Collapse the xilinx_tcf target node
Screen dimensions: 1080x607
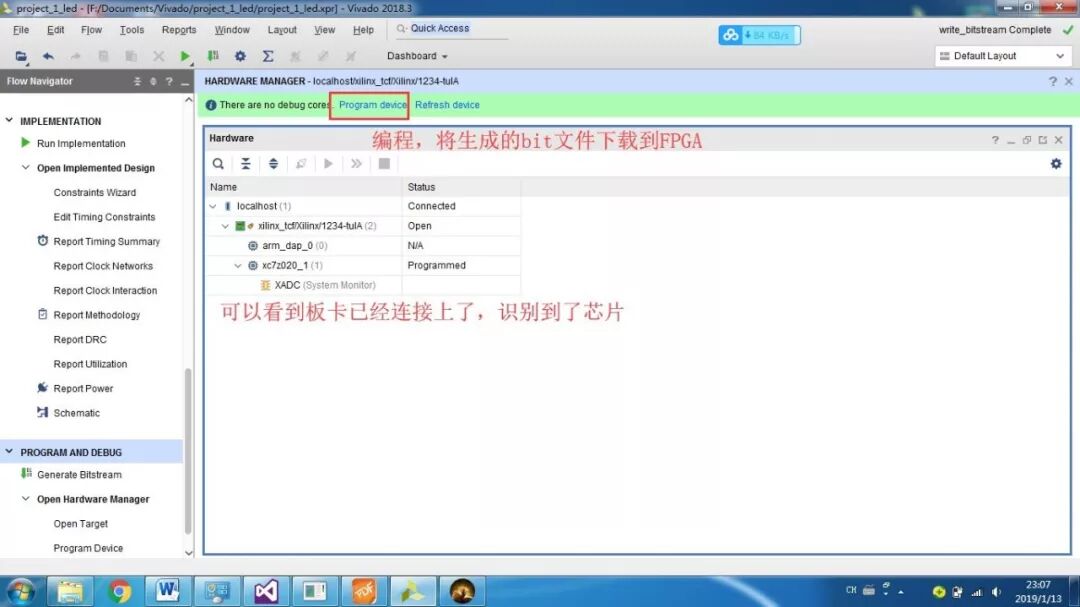pos(225,226)
